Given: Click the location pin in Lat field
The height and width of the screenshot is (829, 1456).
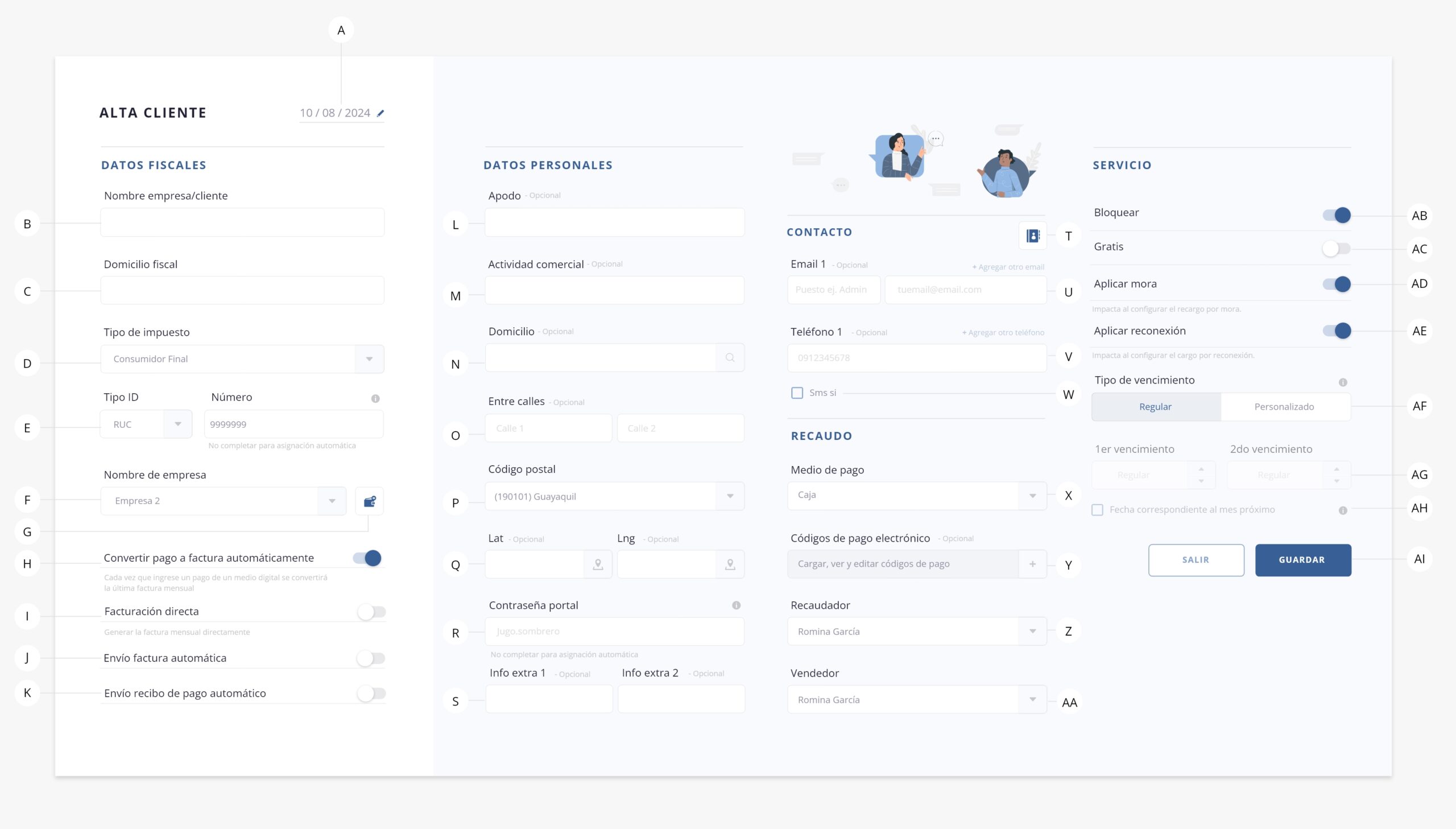Looking at the screenshot, I should [597, 564].
